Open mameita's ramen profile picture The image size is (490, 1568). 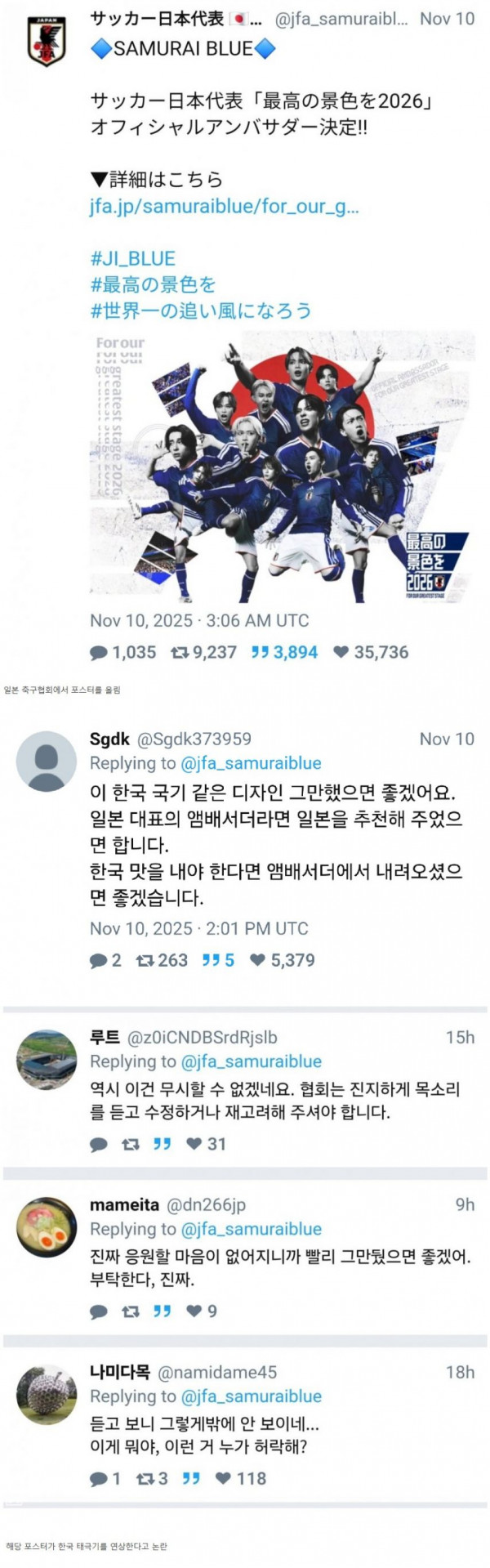pos(47,1227)
